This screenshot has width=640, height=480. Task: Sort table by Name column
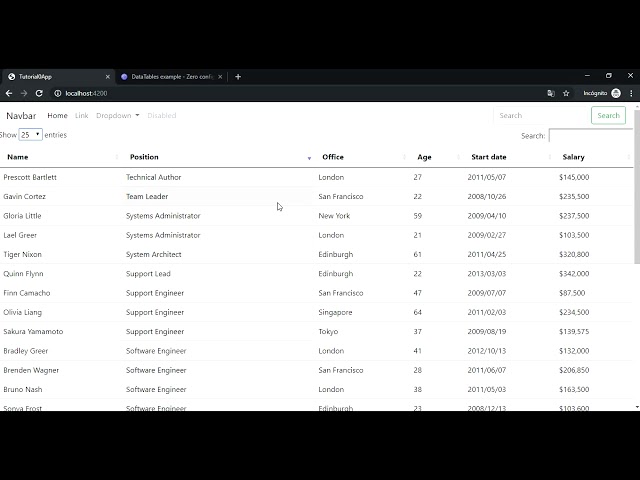pyautogui.click(x=18, y=157)
